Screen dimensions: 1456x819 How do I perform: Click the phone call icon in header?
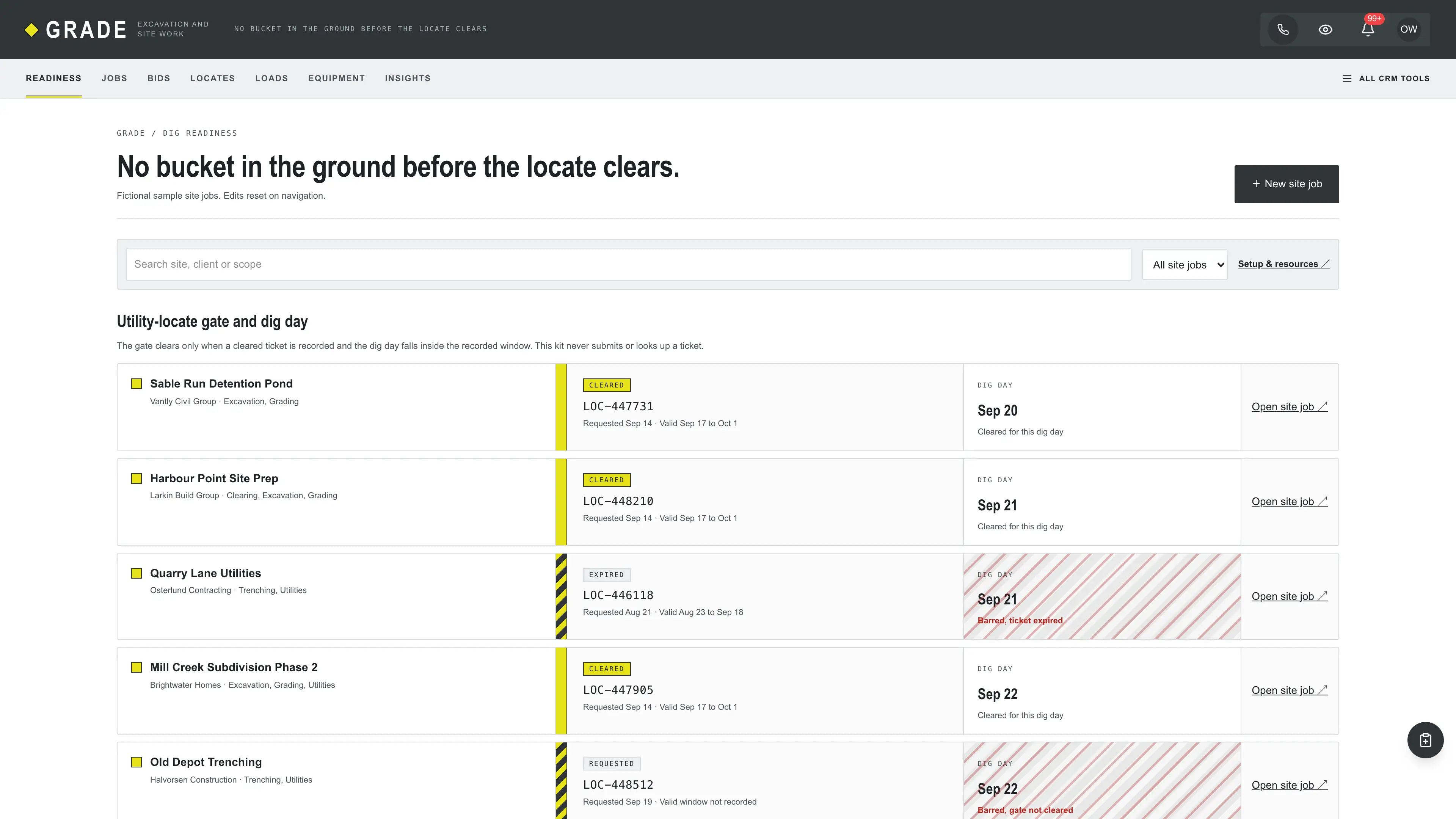pos(1283,30)
